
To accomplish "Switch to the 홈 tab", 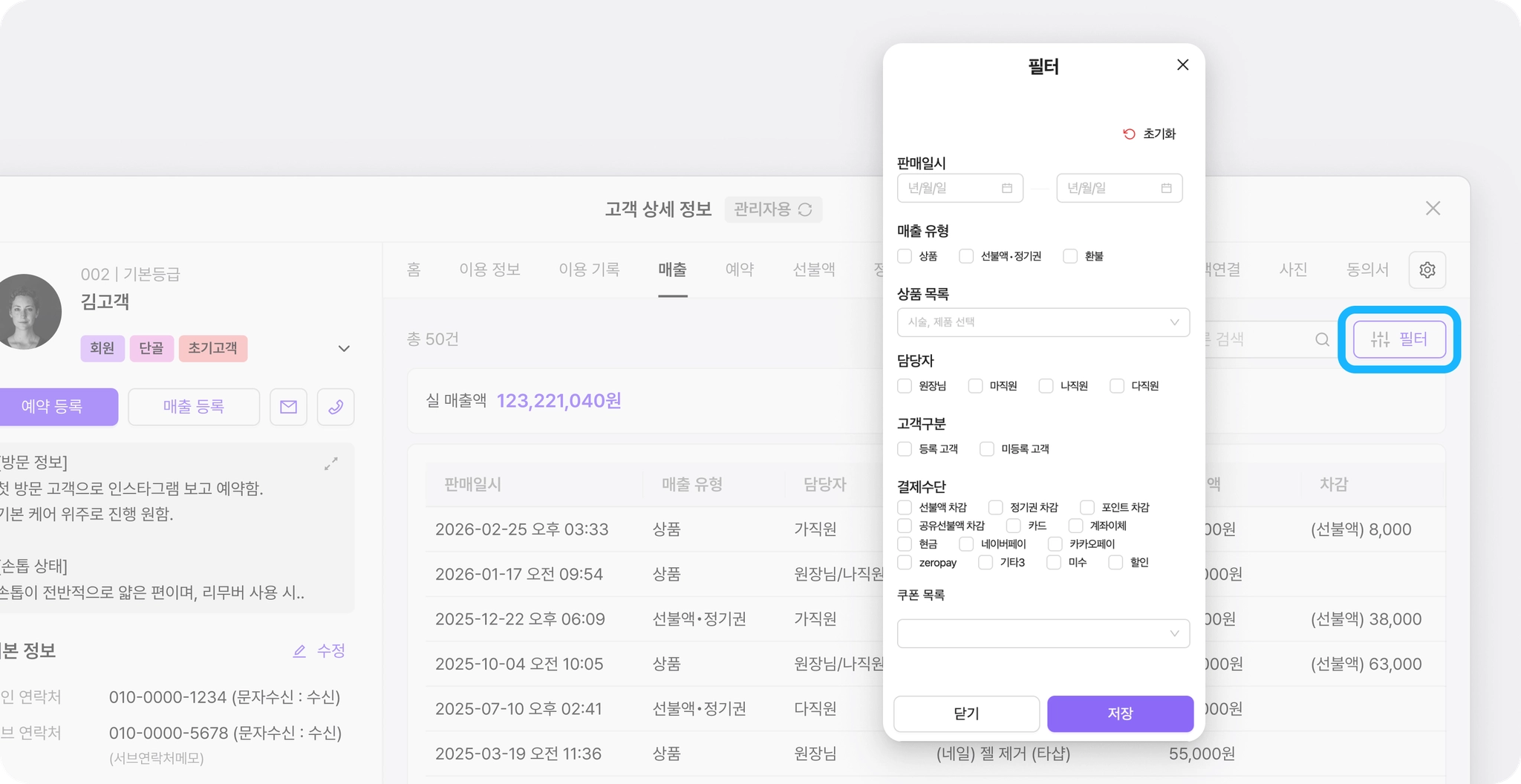I will tap(414, 269).
